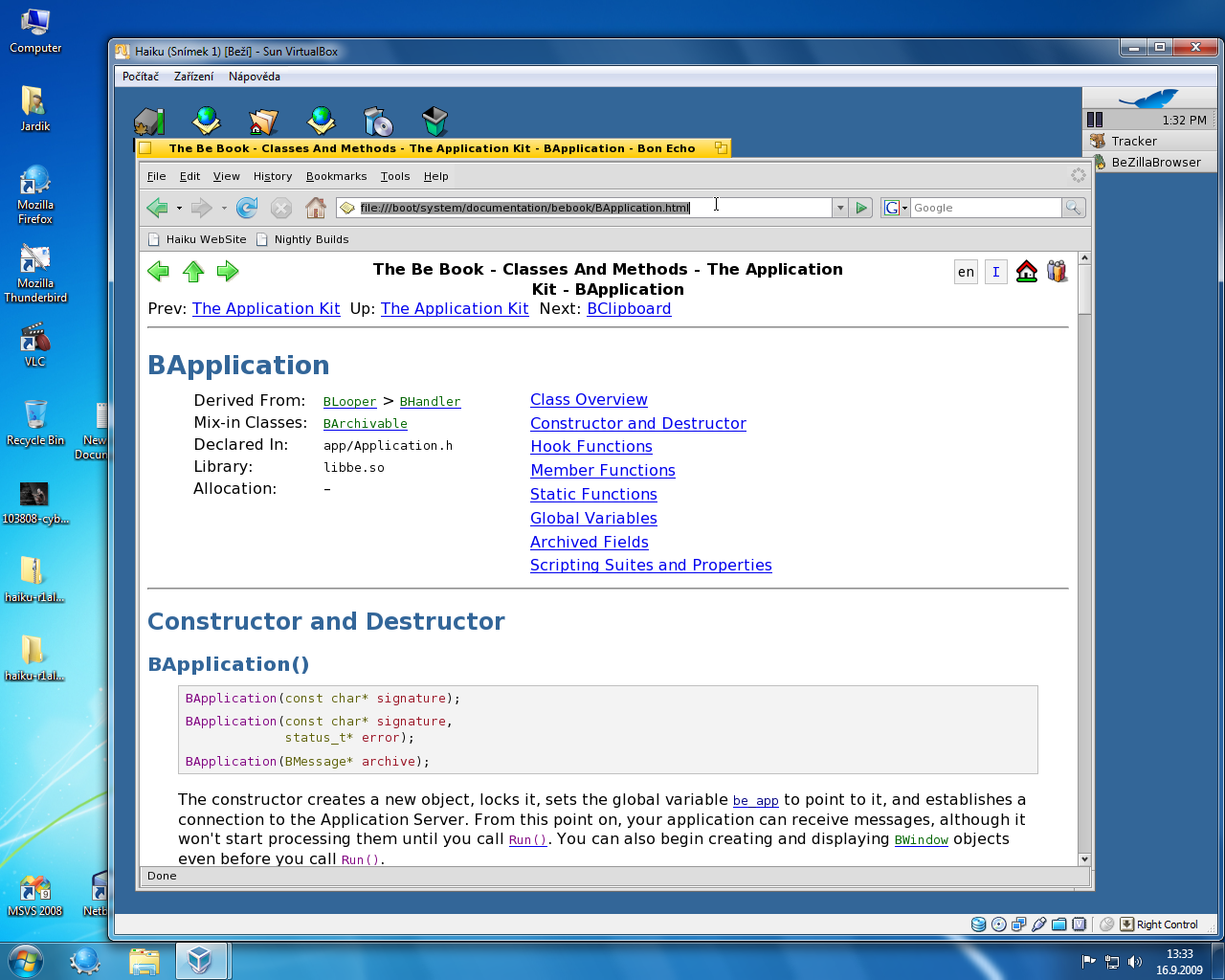The width and height of the screenshot is (1225, 980).
Task: Expand the address bar URL history dropdown
Action: click(x=840, y=208)
